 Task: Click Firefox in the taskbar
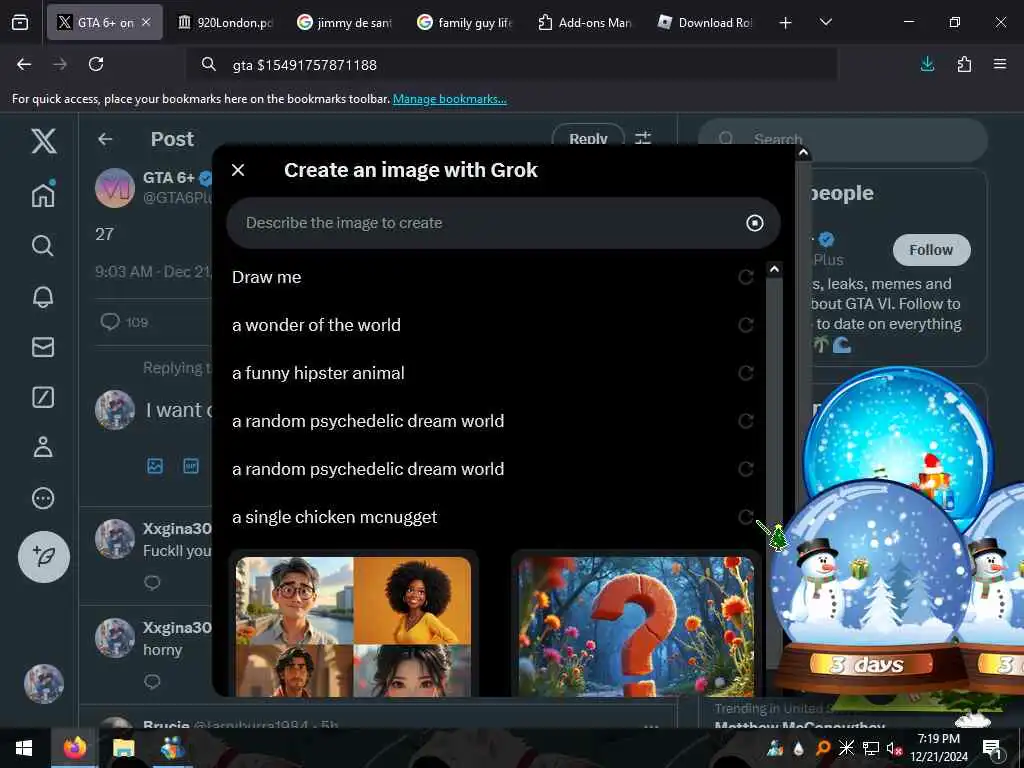(74, 748)
